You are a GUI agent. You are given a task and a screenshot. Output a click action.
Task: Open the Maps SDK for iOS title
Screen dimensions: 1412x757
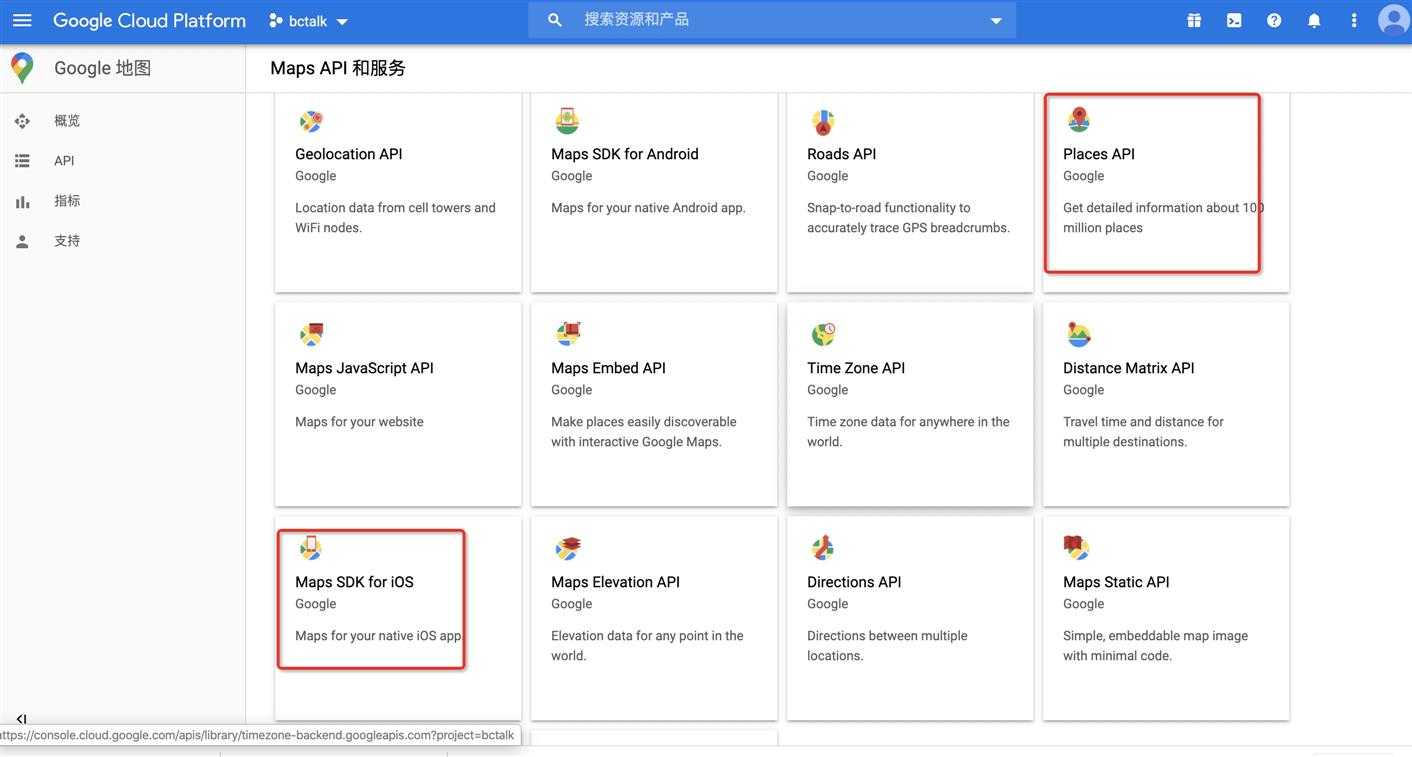coord(354,582)
